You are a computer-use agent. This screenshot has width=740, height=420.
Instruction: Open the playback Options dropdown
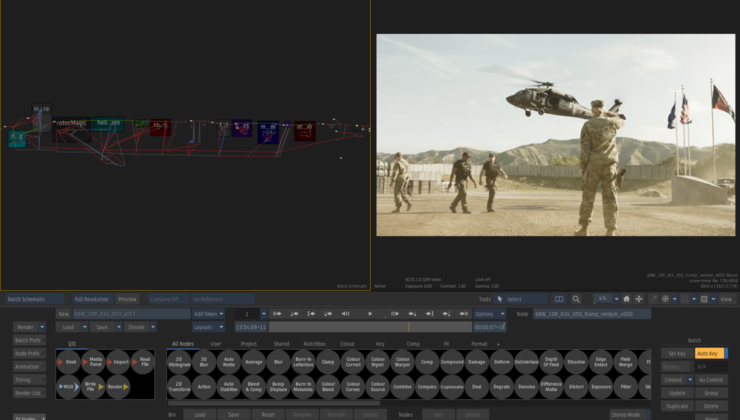click(x=489, y=313)
